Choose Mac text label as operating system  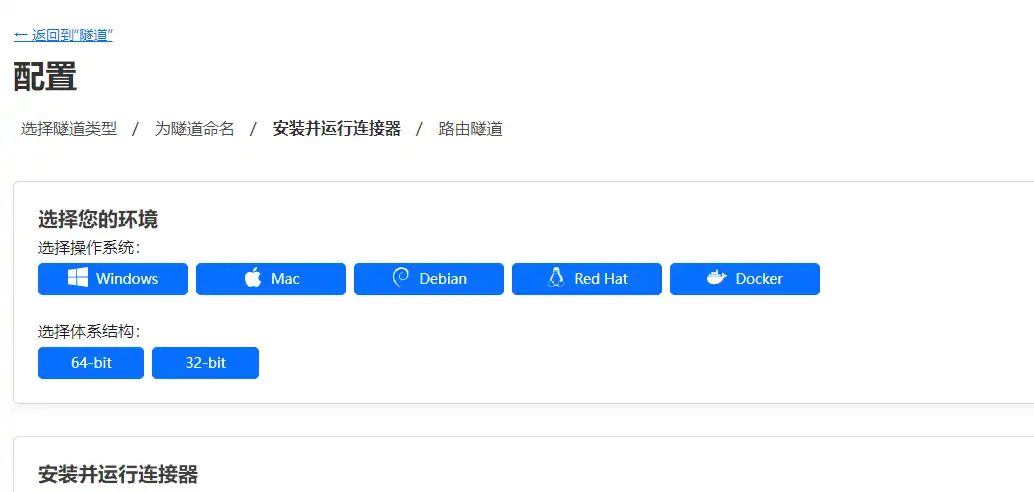pos(285,279)
